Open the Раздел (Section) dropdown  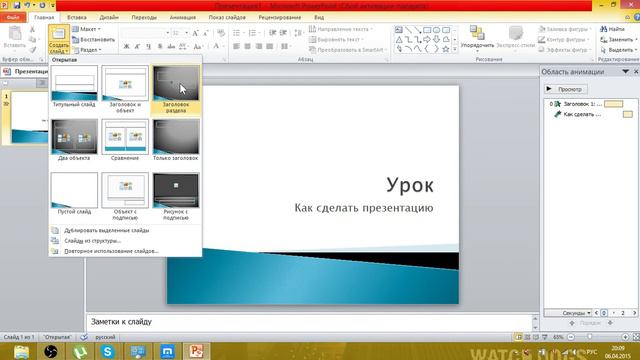[87, 50]
